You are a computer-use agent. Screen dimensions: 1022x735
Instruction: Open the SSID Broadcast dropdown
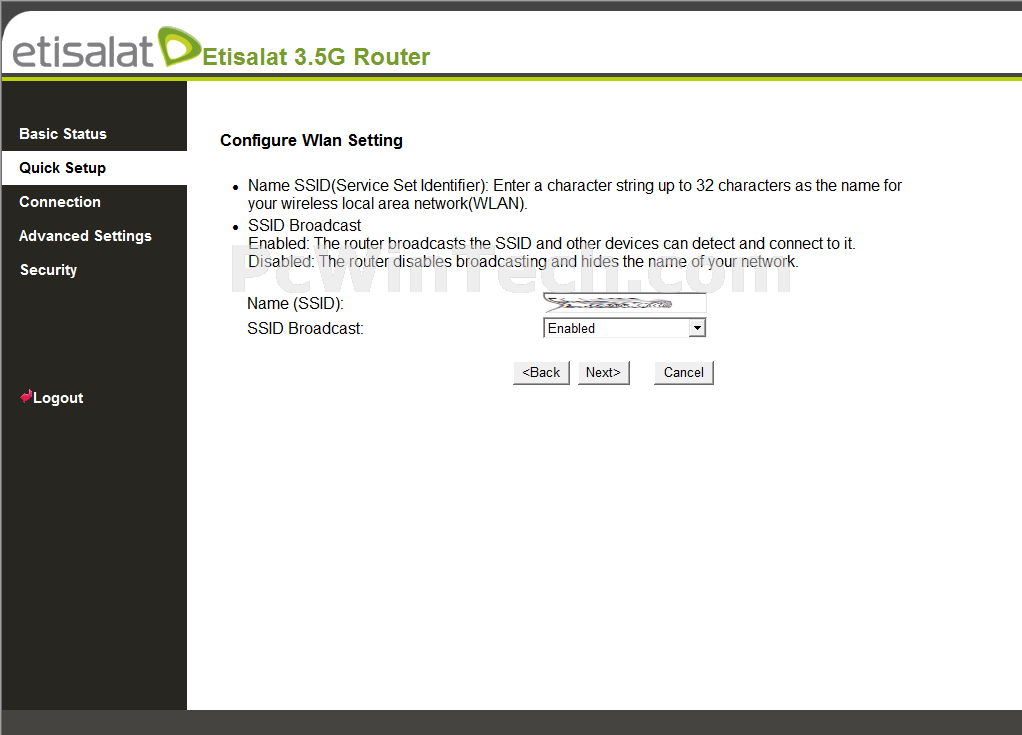point(624,328)
